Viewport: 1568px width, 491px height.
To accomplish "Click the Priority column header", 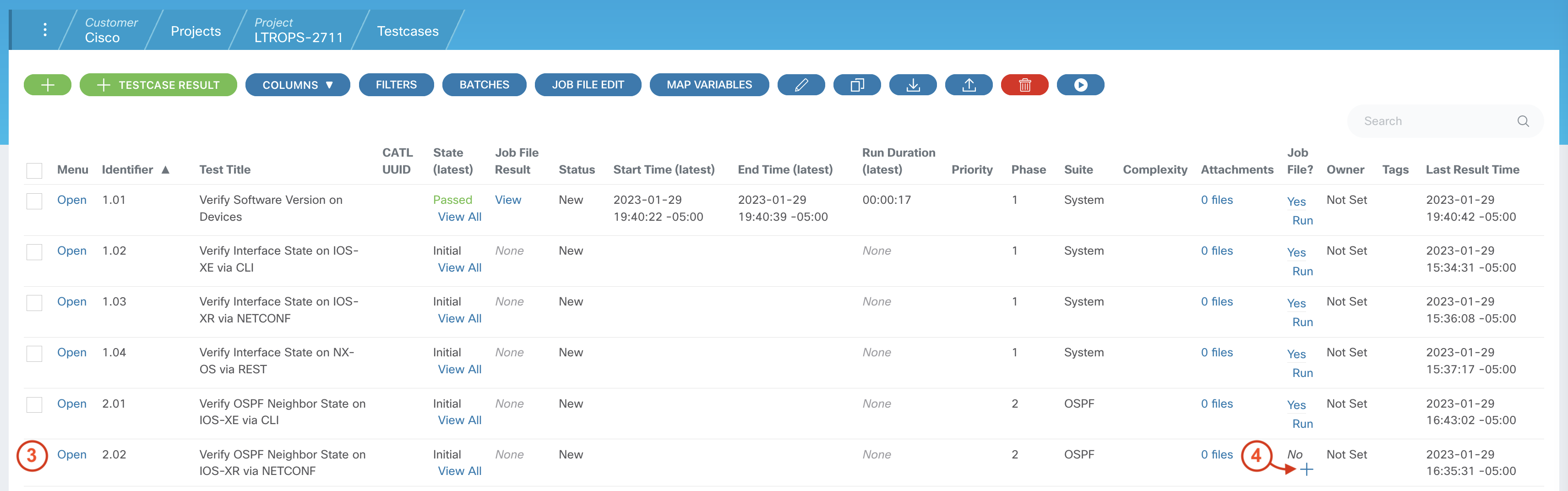I will click(972, 170).
